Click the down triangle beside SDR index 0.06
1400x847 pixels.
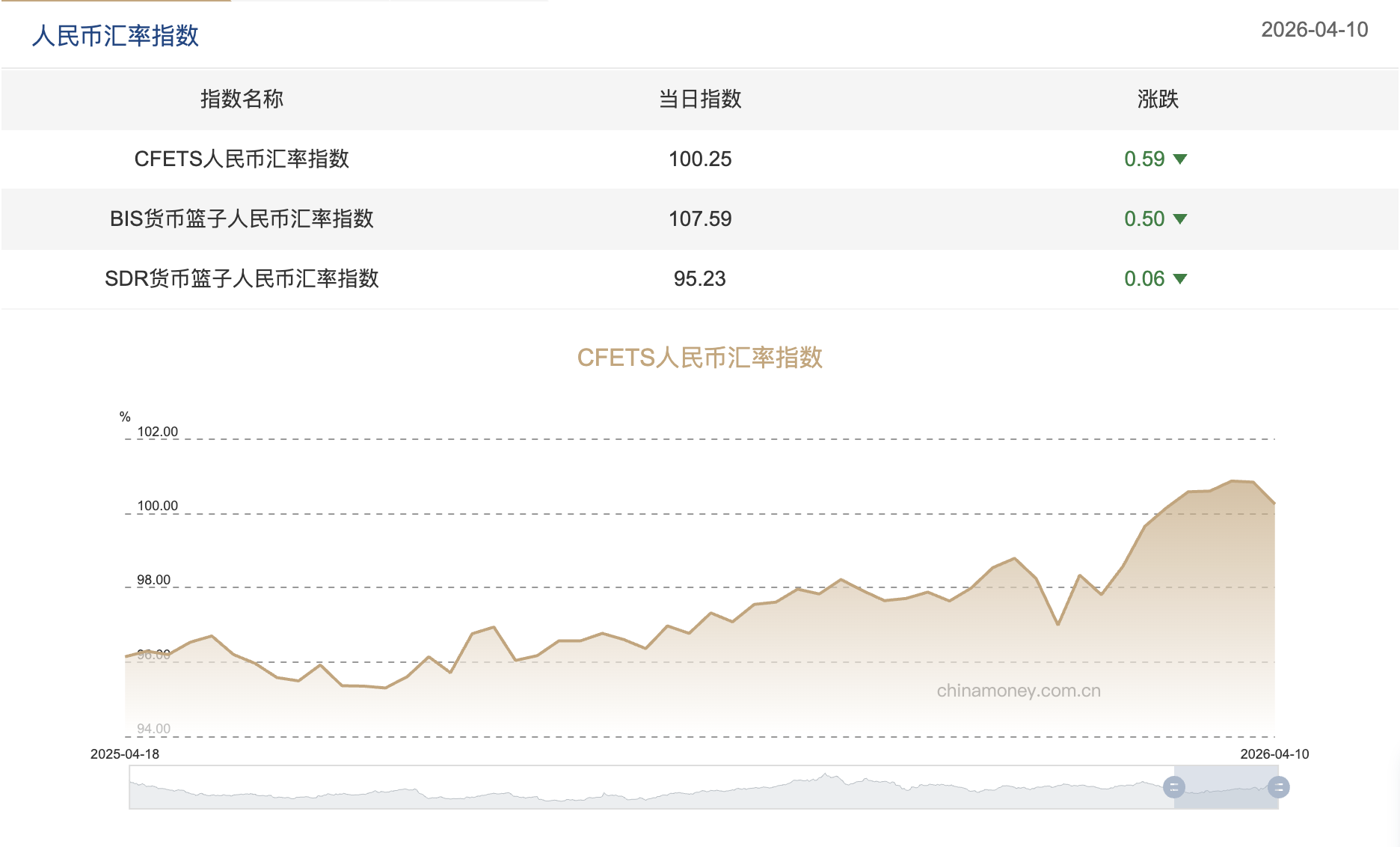click(1180, 279)
